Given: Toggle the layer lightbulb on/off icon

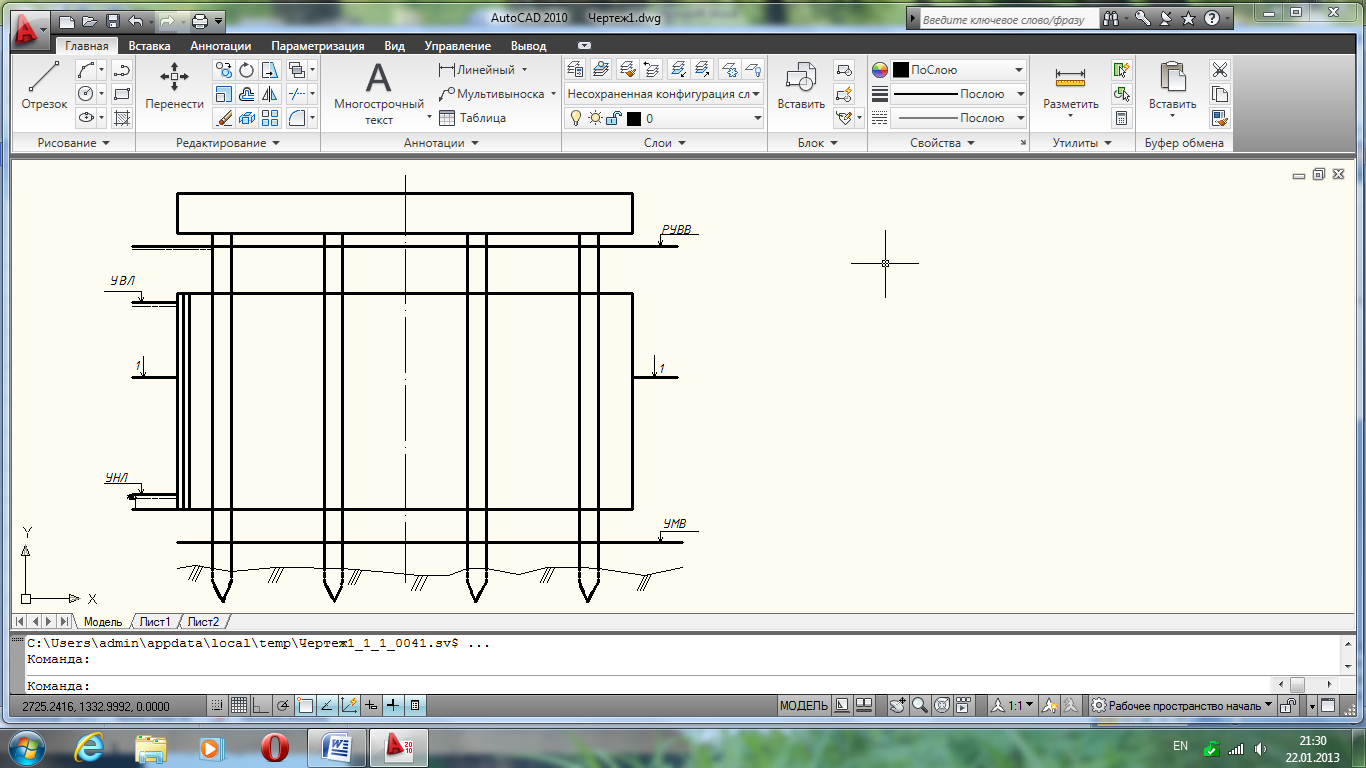Looking at the screenshot, I should (576, 118).
